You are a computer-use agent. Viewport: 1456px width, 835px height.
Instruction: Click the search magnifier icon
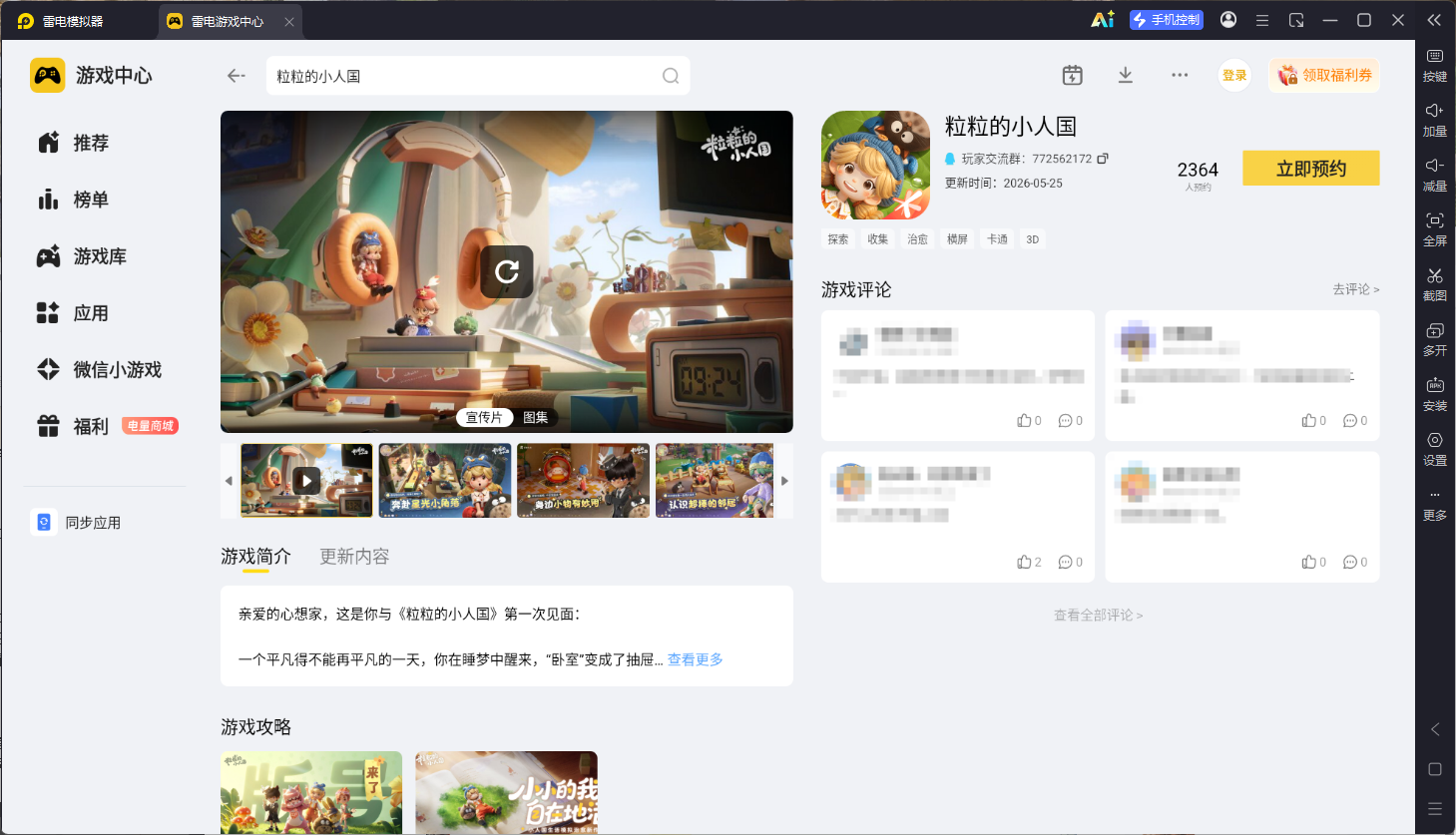click(671, 76)
